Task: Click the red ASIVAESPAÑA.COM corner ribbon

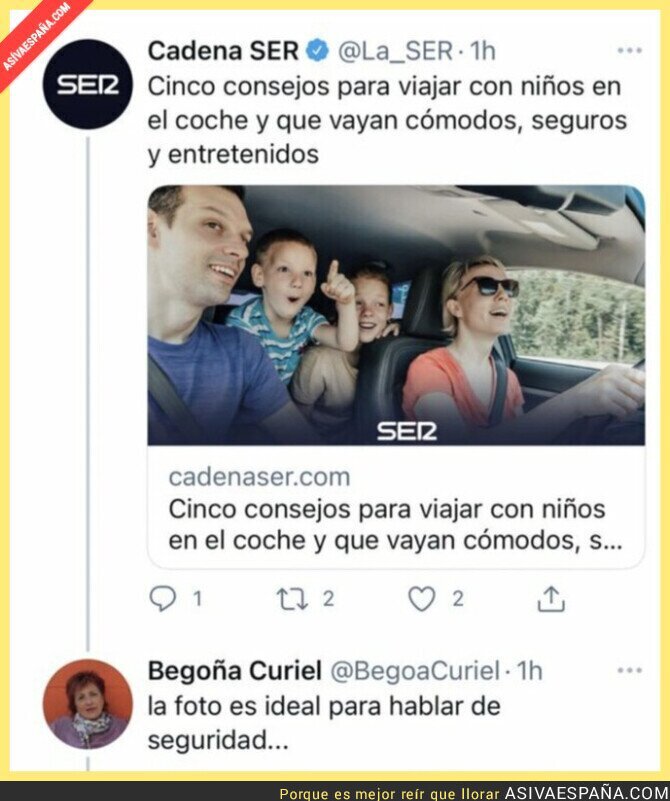Action: 36,36
